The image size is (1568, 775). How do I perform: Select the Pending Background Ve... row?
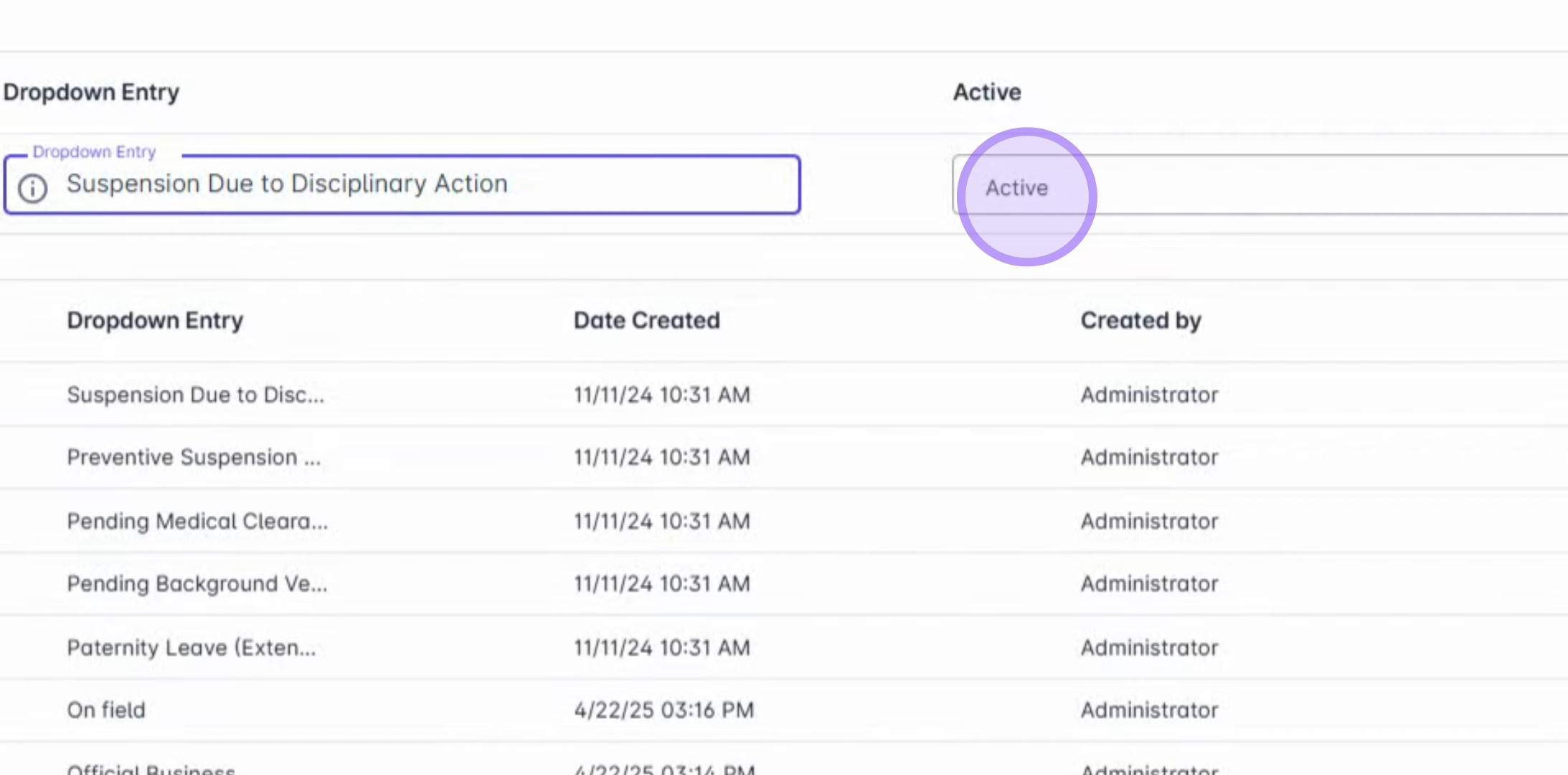click(197, 583)
